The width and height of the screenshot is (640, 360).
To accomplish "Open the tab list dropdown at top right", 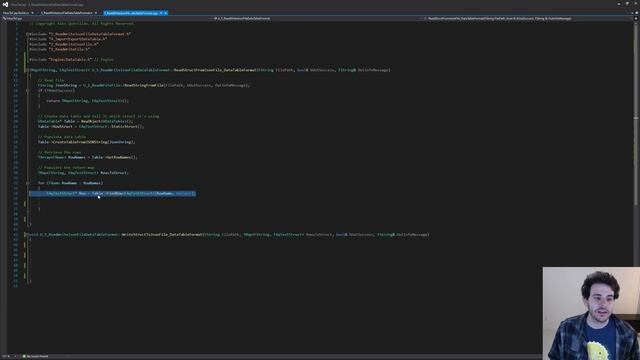I will pyautogui.click(x=632, y=13).
